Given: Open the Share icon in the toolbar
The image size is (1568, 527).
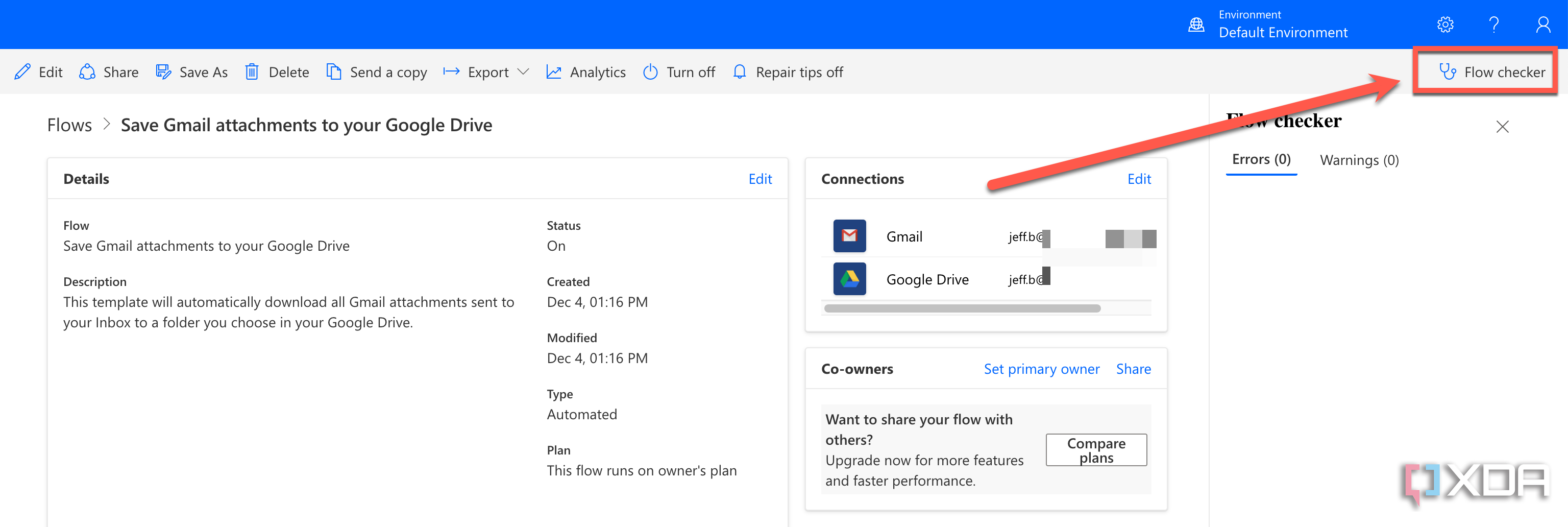Looking at the screenshot, I should [x=87, y=71].
